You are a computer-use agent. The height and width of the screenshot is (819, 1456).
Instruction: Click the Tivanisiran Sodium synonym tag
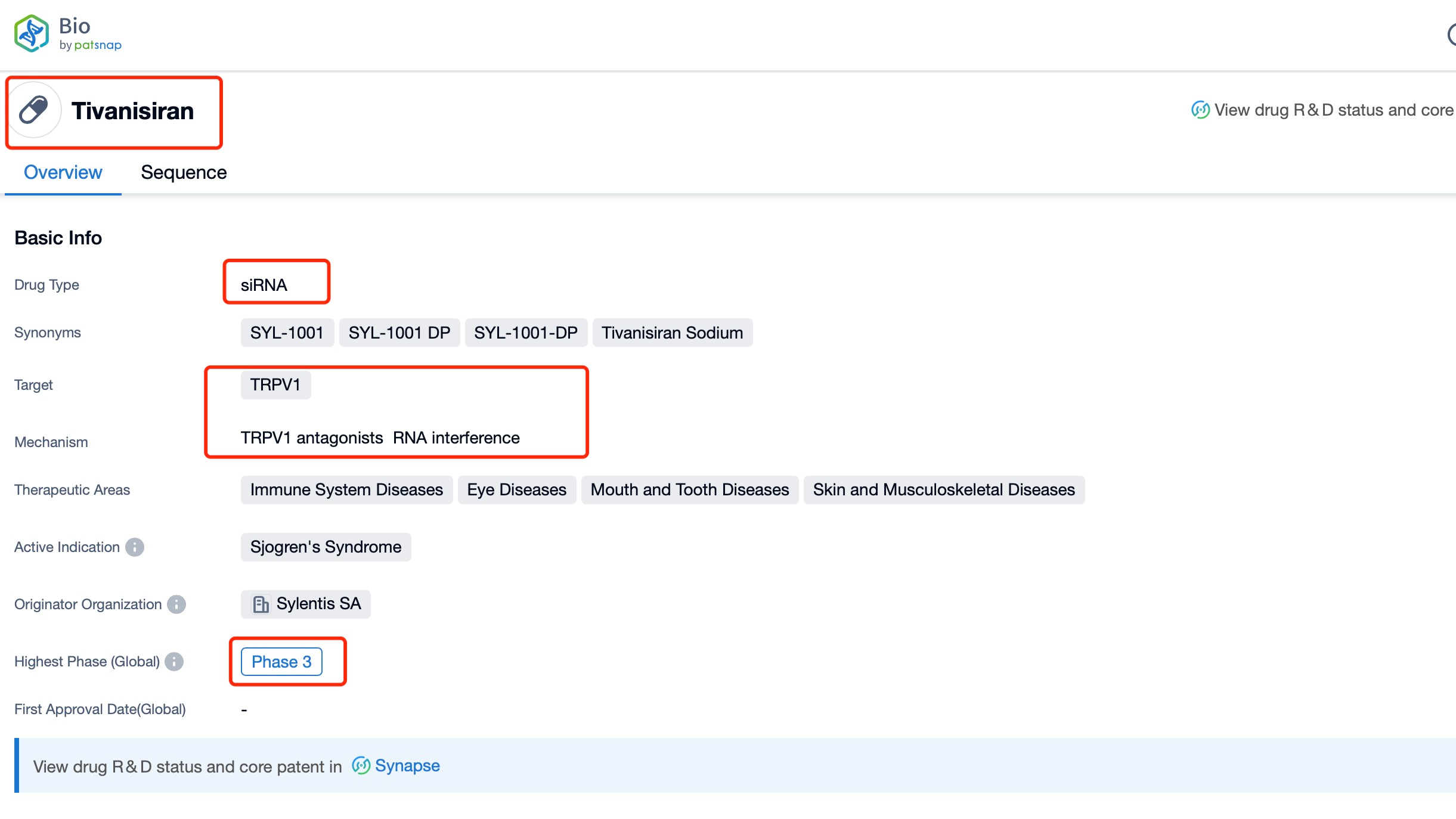(672, 333)
